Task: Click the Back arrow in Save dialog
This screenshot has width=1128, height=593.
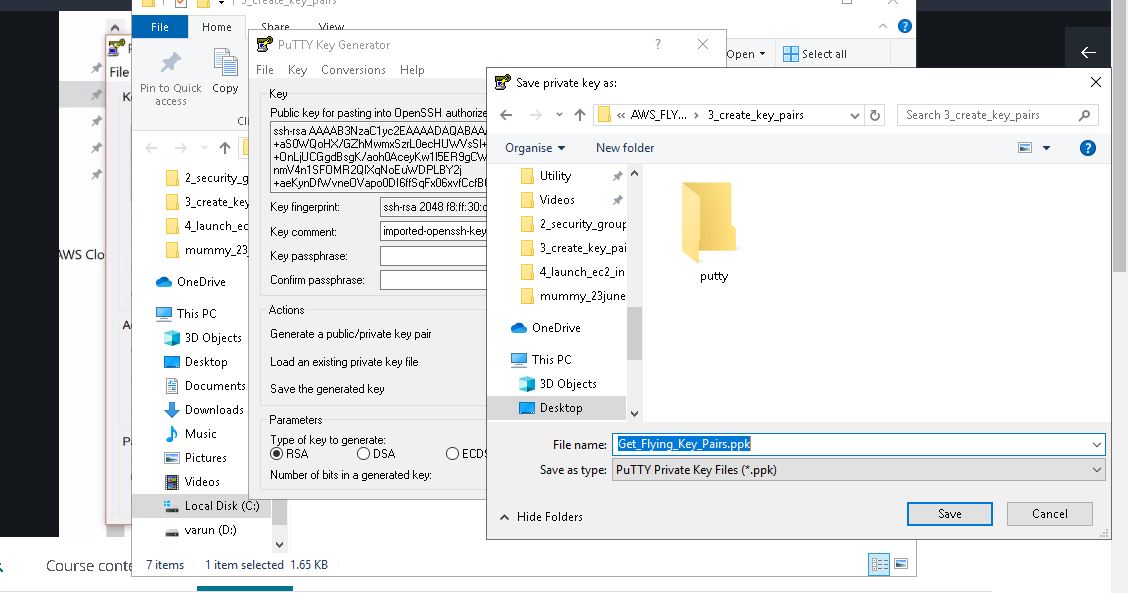Action: click(x=506, y=115)
